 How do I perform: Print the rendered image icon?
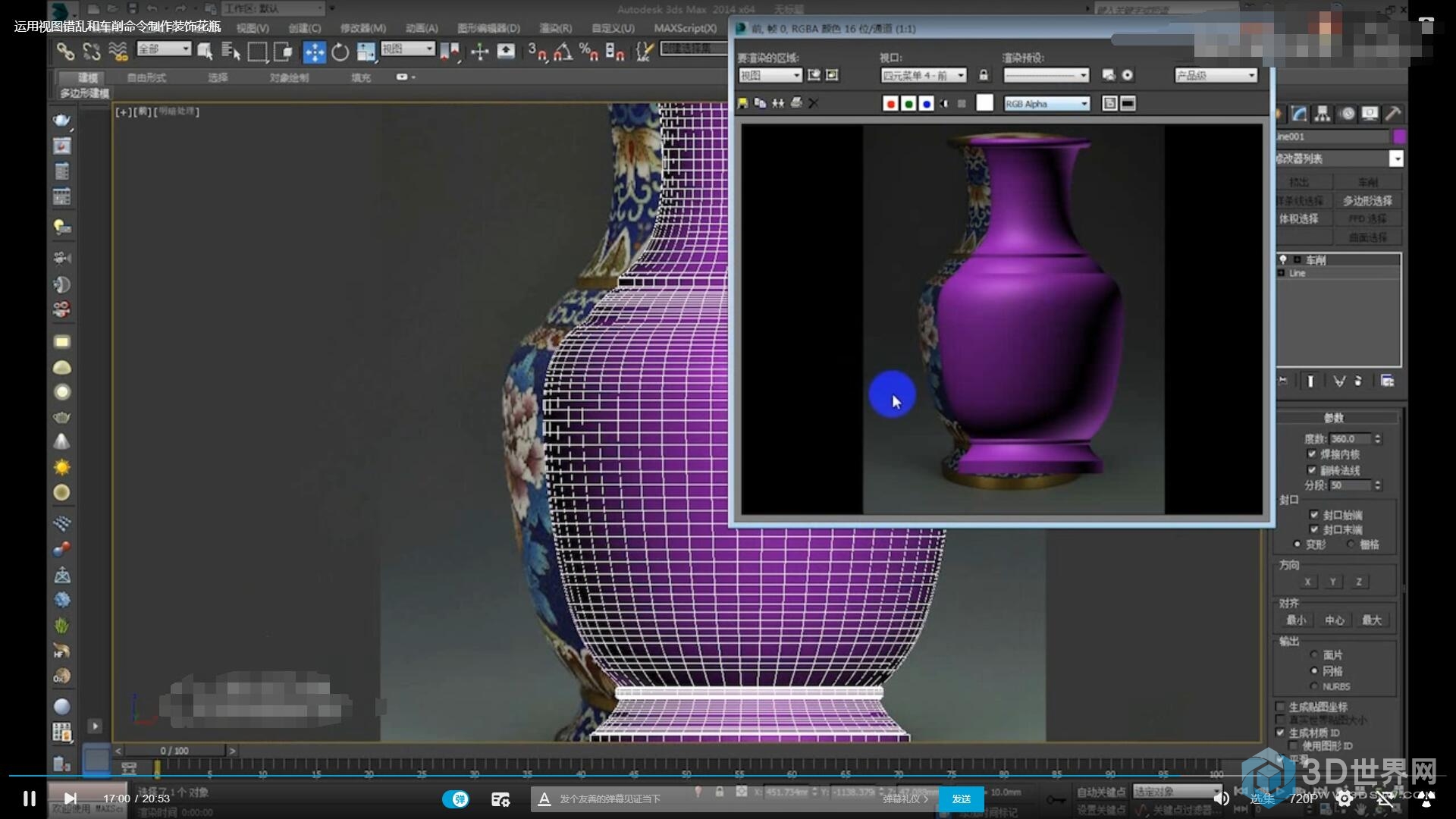(796, 103)
